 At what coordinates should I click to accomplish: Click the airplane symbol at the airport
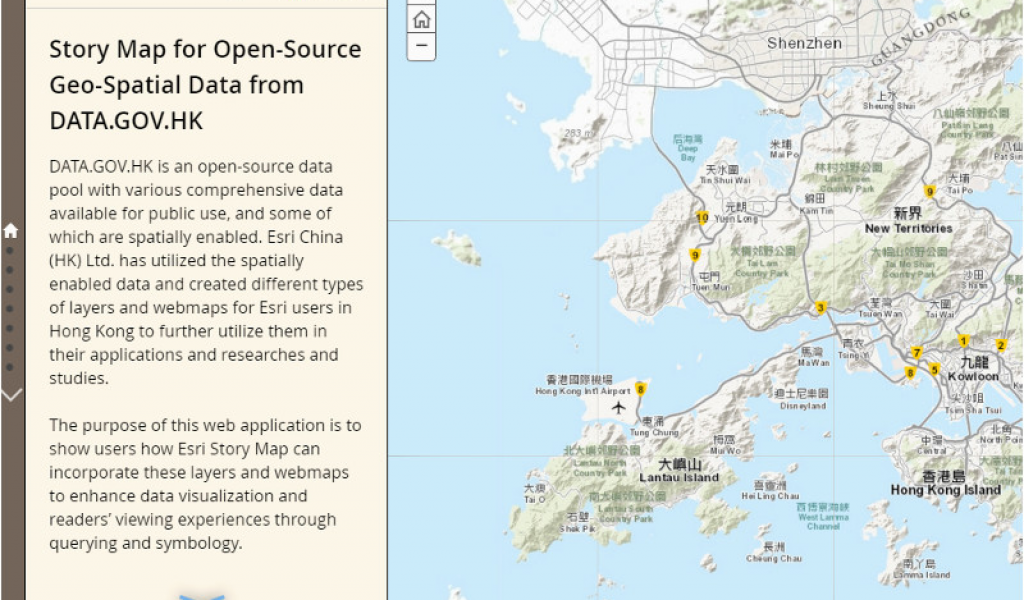tap(618, 408)
